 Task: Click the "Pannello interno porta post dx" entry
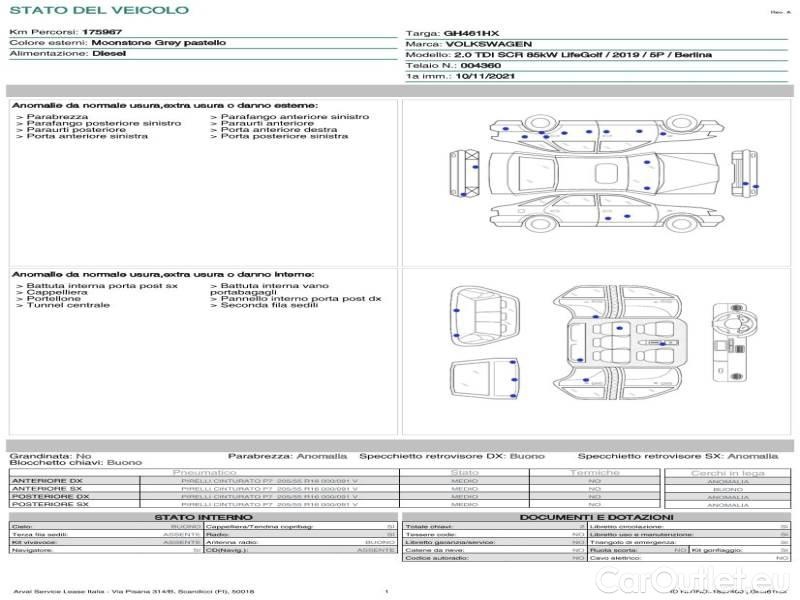[x=301, y=298]
